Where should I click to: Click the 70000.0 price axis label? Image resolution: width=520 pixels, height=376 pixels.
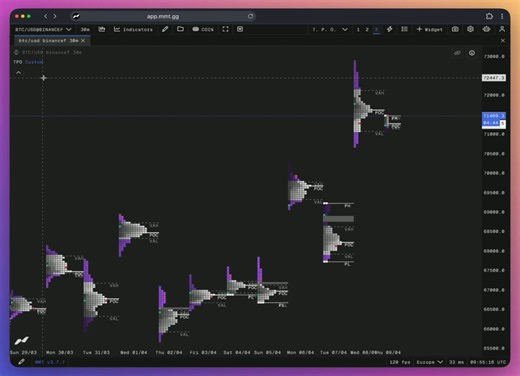pyautogui.click(x=494, y=173)
